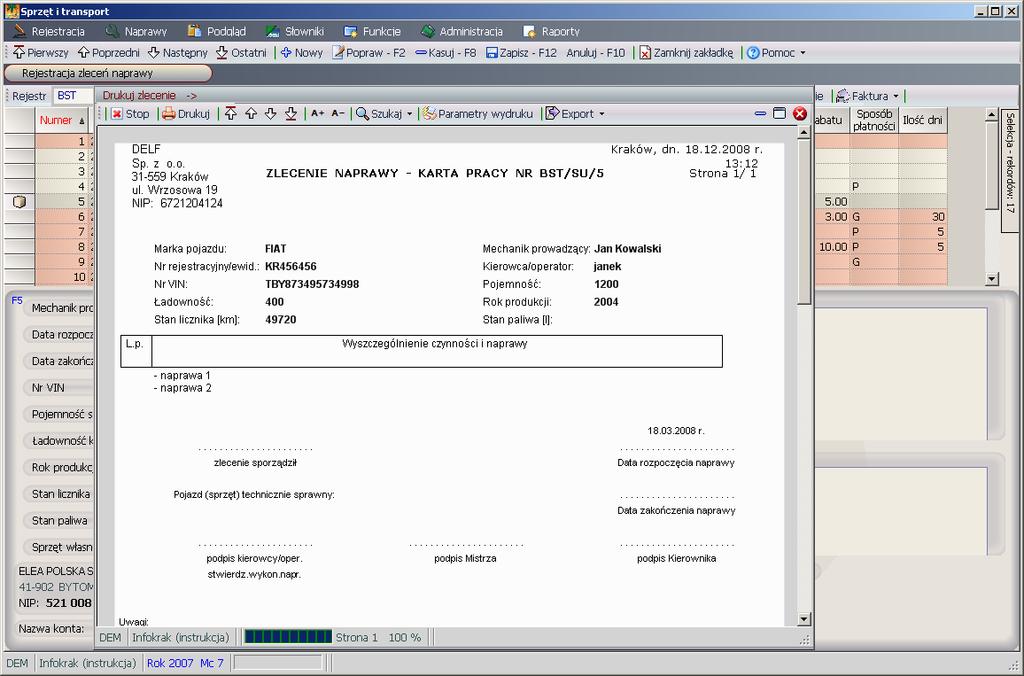Open the Funkcje menu

(x=373, y=31)
